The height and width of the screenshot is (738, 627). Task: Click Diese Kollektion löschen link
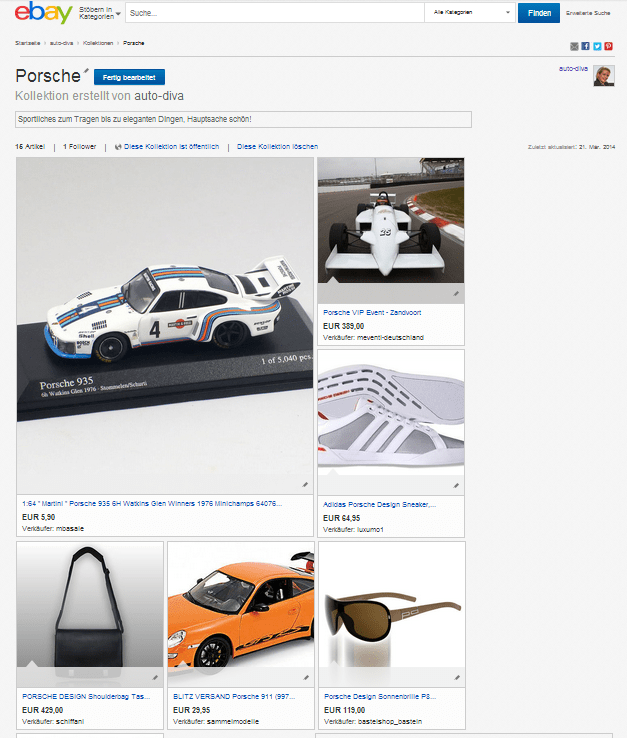(x=277, y=146)
